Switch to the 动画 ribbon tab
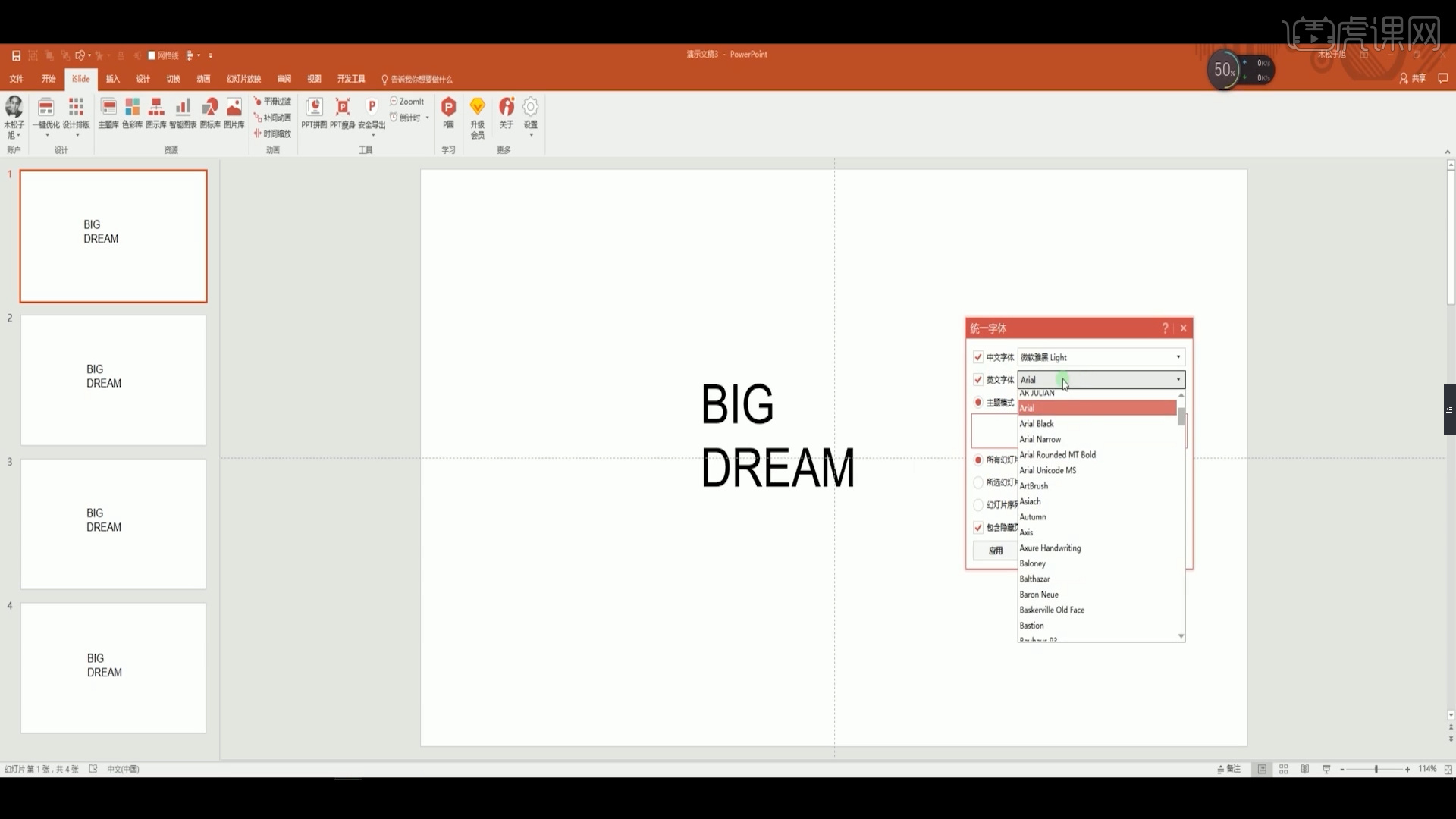The height and width of the screenshot is (819, 1456). pyautogui.click(x=202, y=79)
